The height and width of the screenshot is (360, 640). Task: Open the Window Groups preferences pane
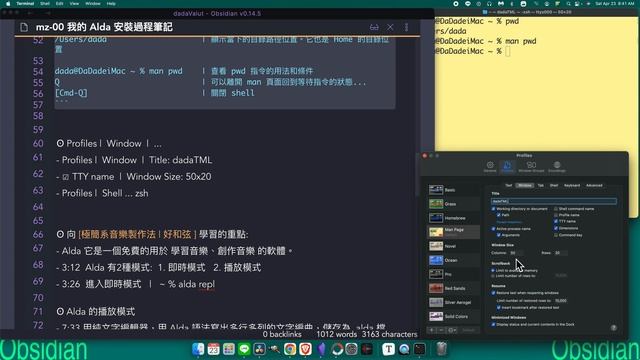point(531,167)
